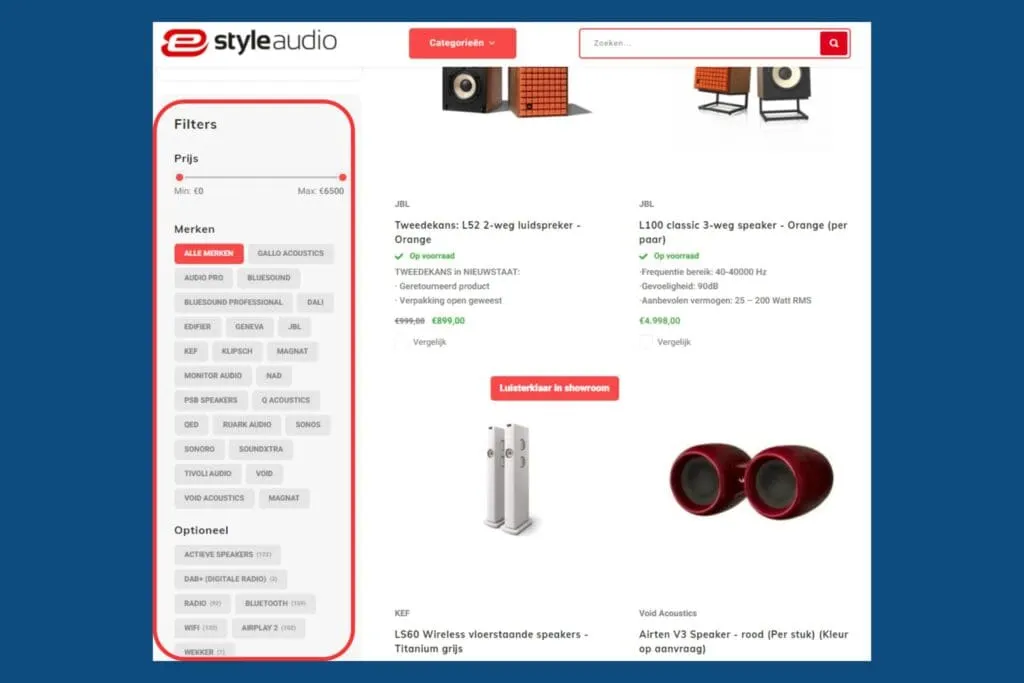
Task: Toggle the DAB+ (Digitale Radio) option filter
Action: pos(231,579)
